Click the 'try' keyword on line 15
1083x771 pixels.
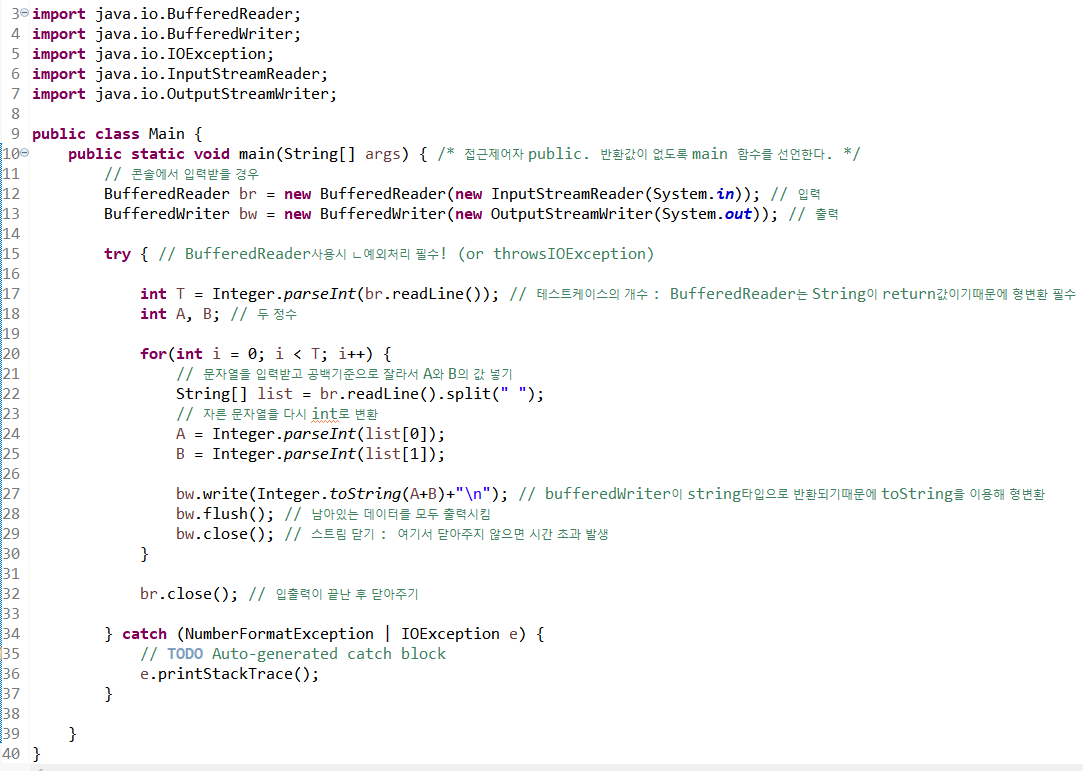click(117, 254)
